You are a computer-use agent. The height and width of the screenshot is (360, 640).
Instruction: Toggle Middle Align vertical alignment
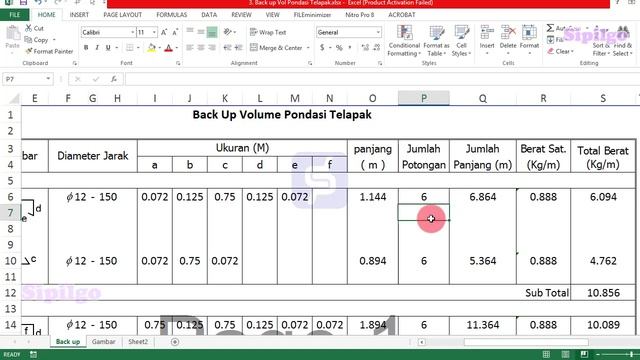pos(201,32)
